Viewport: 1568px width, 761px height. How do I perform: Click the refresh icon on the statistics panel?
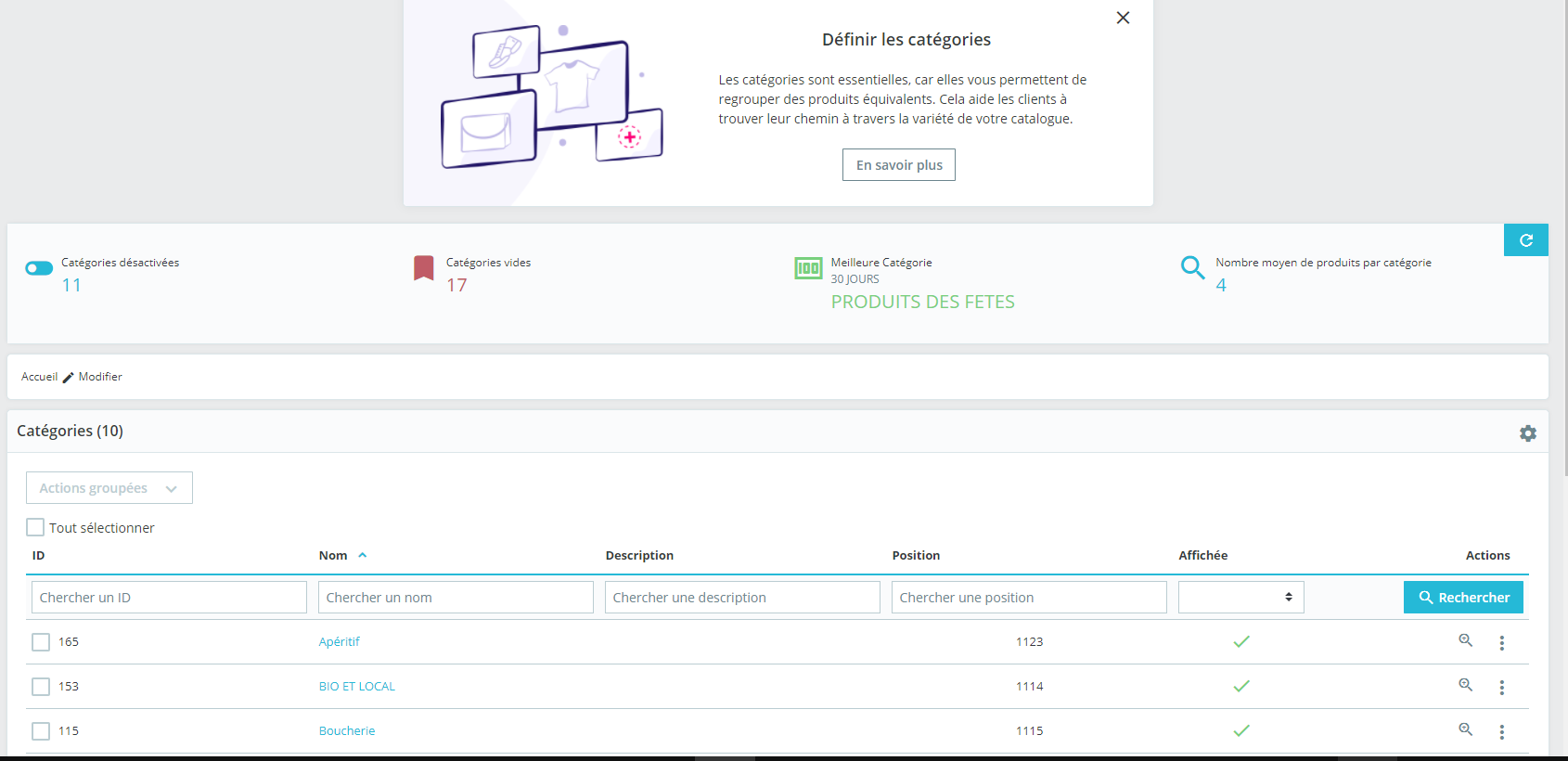click(1525, 240)
